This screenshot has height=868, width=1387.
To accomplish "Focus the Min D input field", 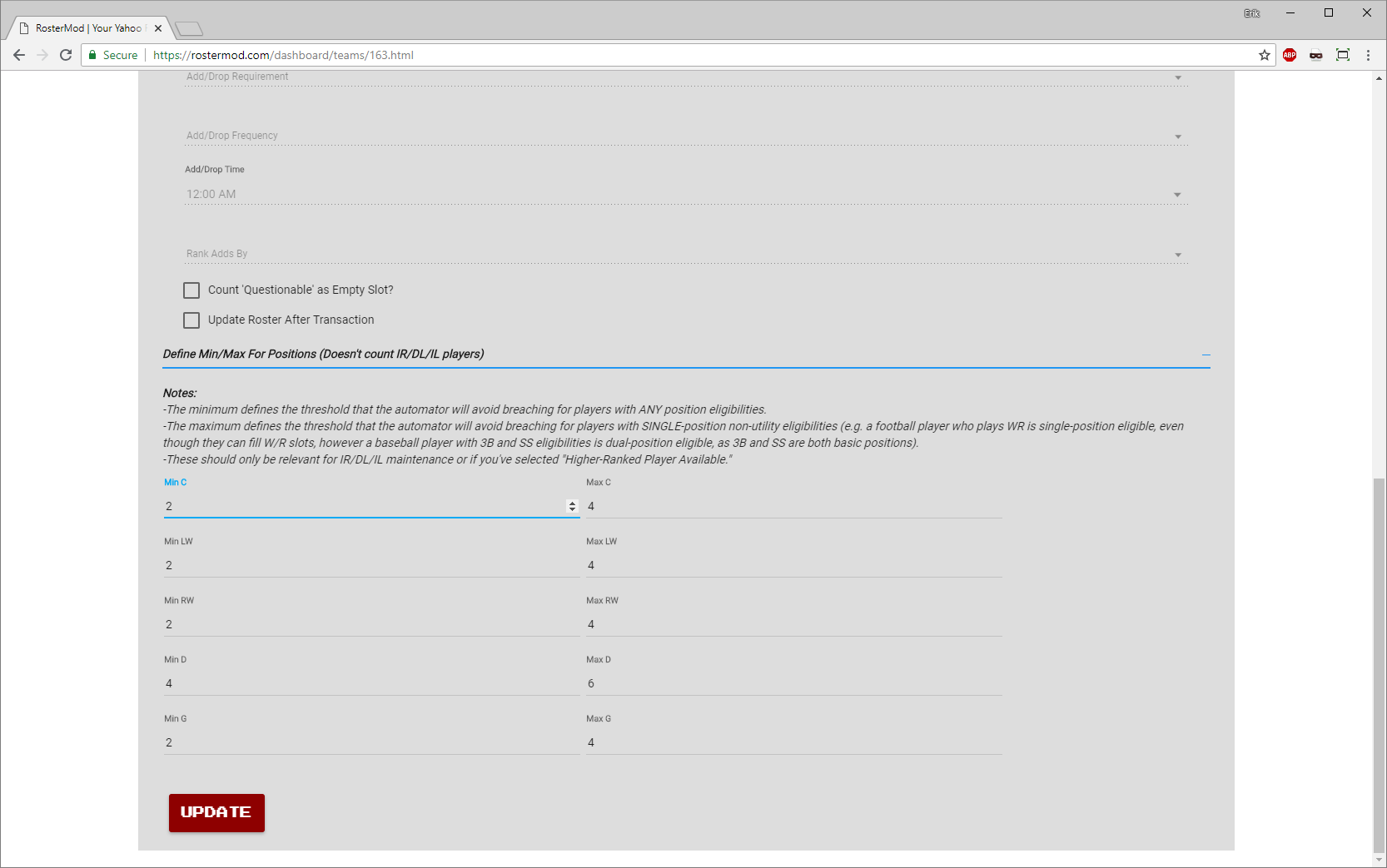I will click(x=371, y=683).
